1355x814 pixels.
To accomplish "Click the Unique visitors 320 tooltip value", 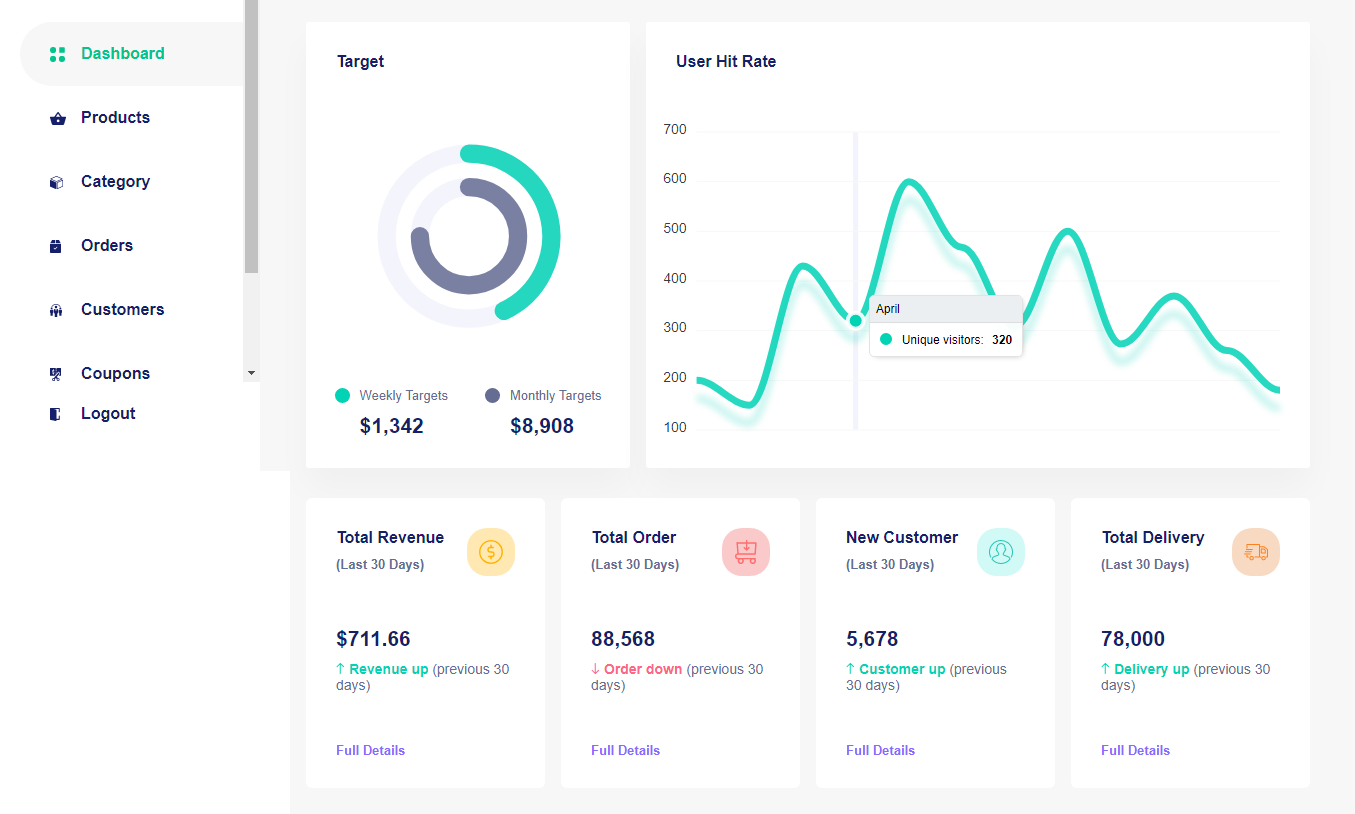I will coord(1002,340).
